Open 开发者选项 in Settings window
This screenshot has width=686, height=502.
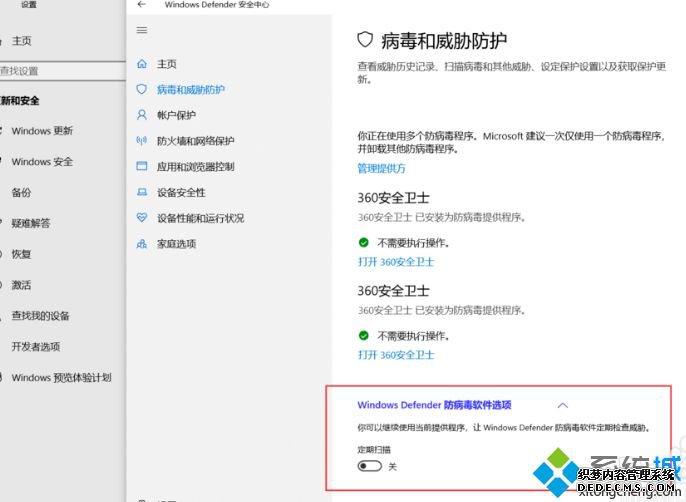point(36,347)
